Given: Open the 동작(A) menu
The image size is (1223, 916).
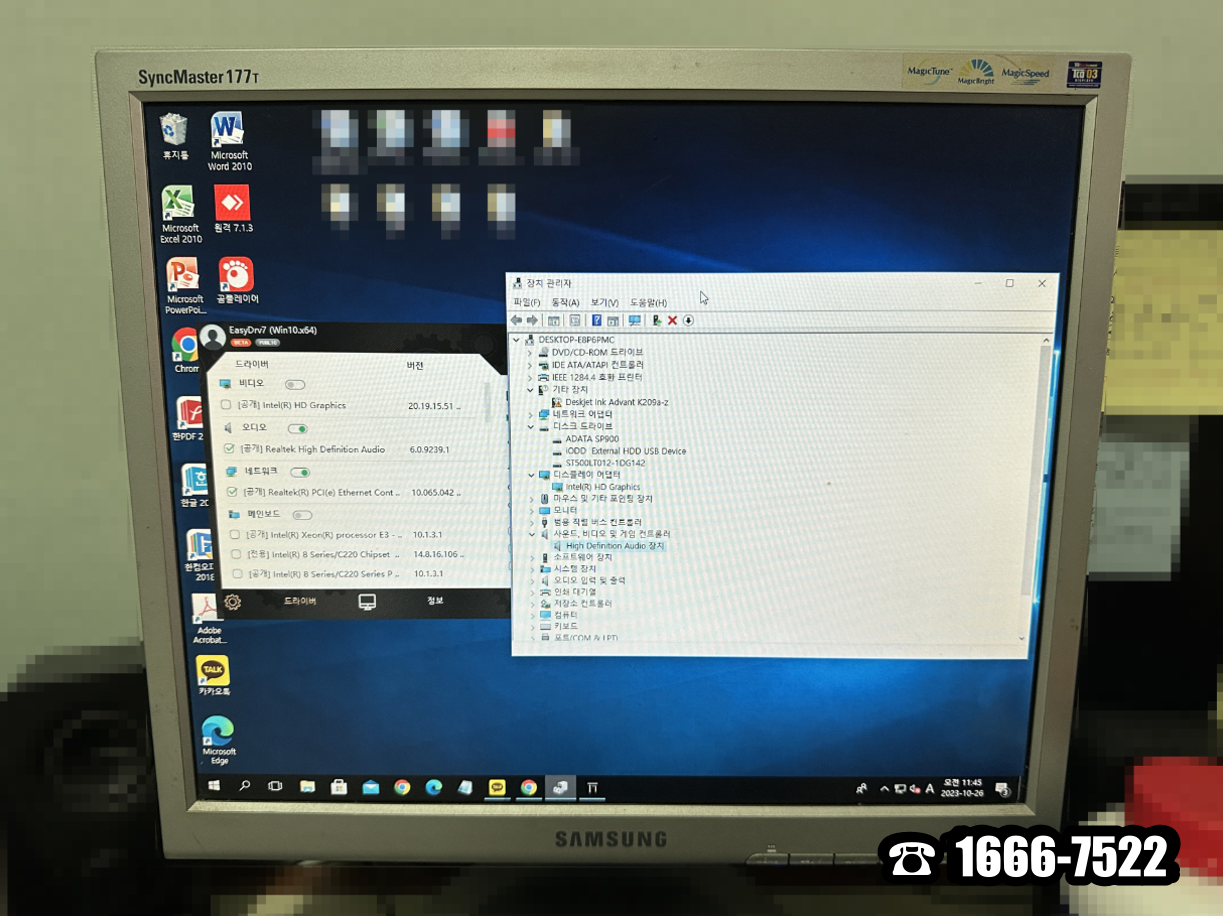Looking at the screenshot, I should [x=565, y=303].
